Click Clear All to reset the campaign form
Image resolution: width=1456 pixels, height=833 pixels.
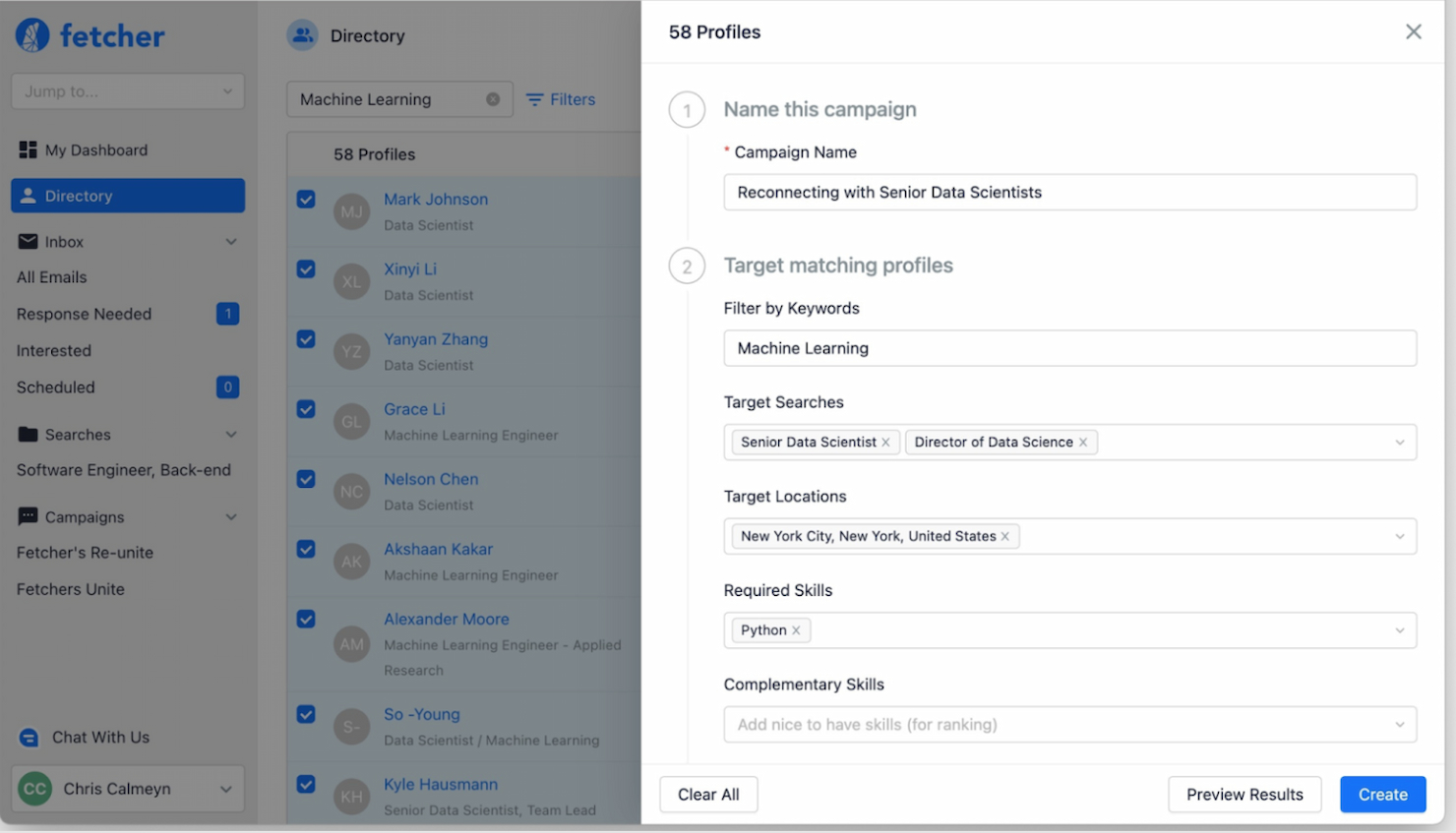pos(708,795)
